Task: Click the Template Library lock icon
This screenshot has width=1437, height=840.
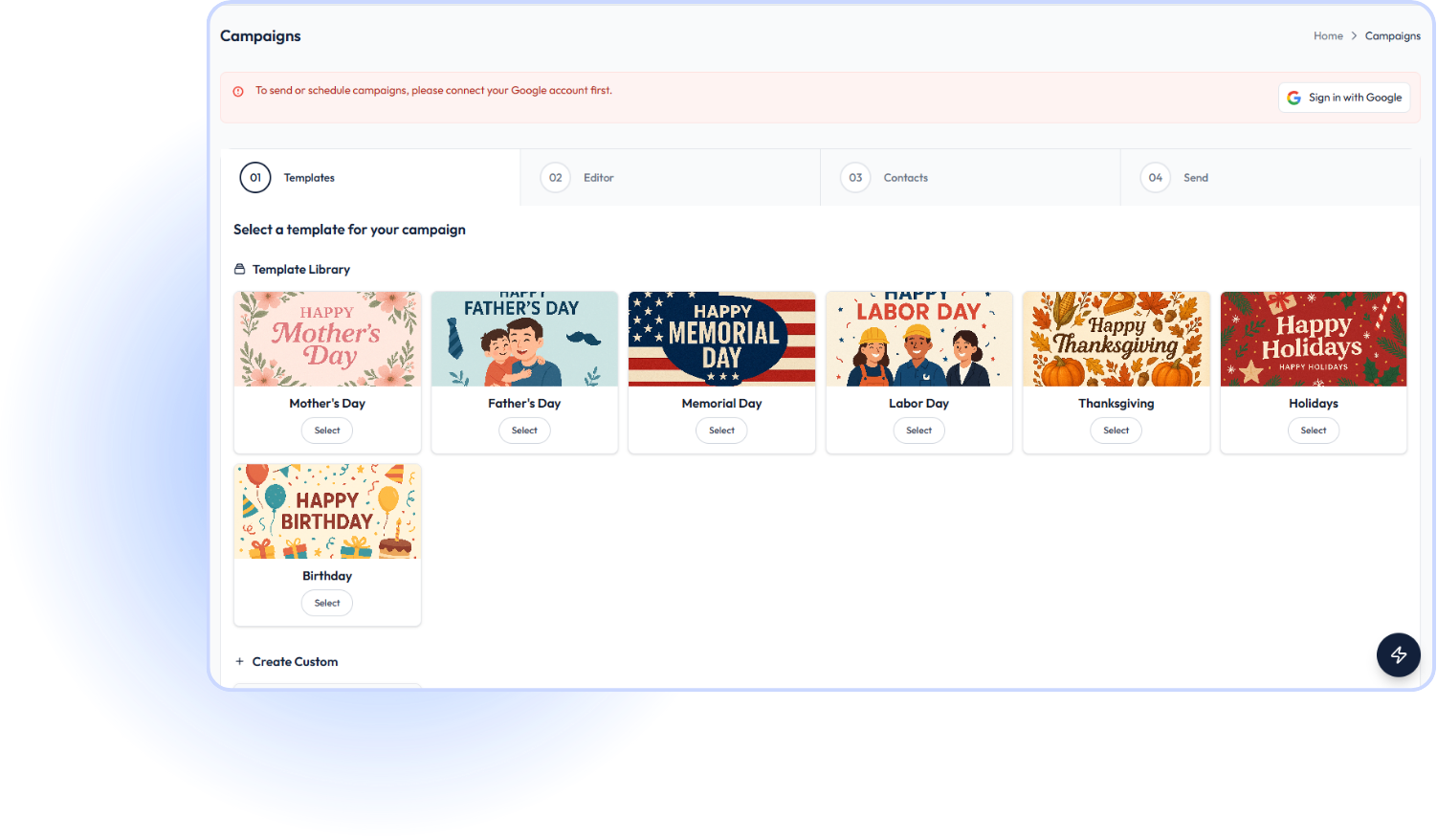Action: pyautogui.click(x=240, y=270)
